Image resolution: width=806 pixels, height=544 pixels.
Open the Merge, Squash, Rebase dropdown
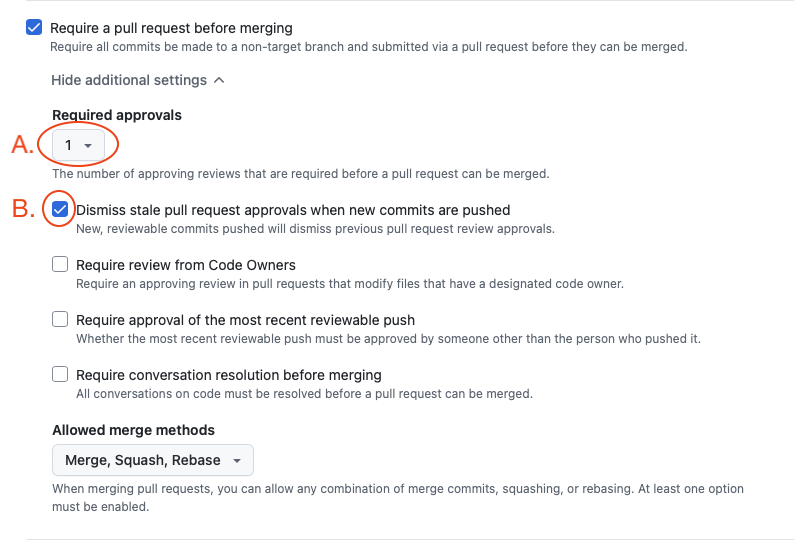coord(152,460)
